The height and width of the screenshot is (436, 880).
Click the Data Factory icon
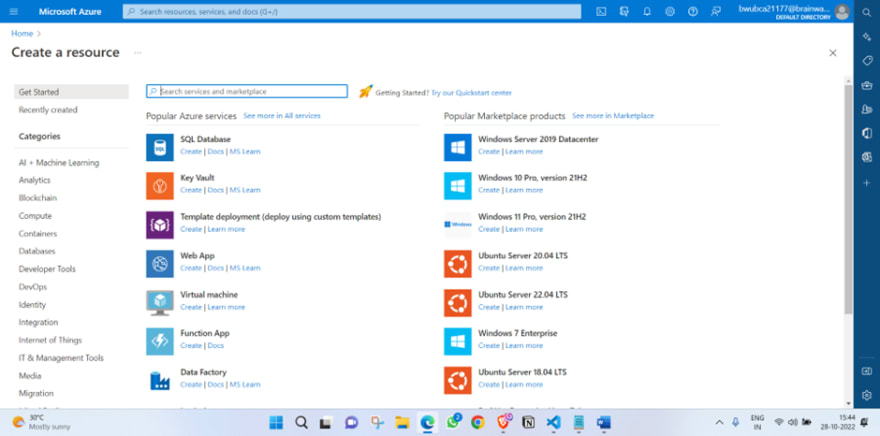point(160,380)
